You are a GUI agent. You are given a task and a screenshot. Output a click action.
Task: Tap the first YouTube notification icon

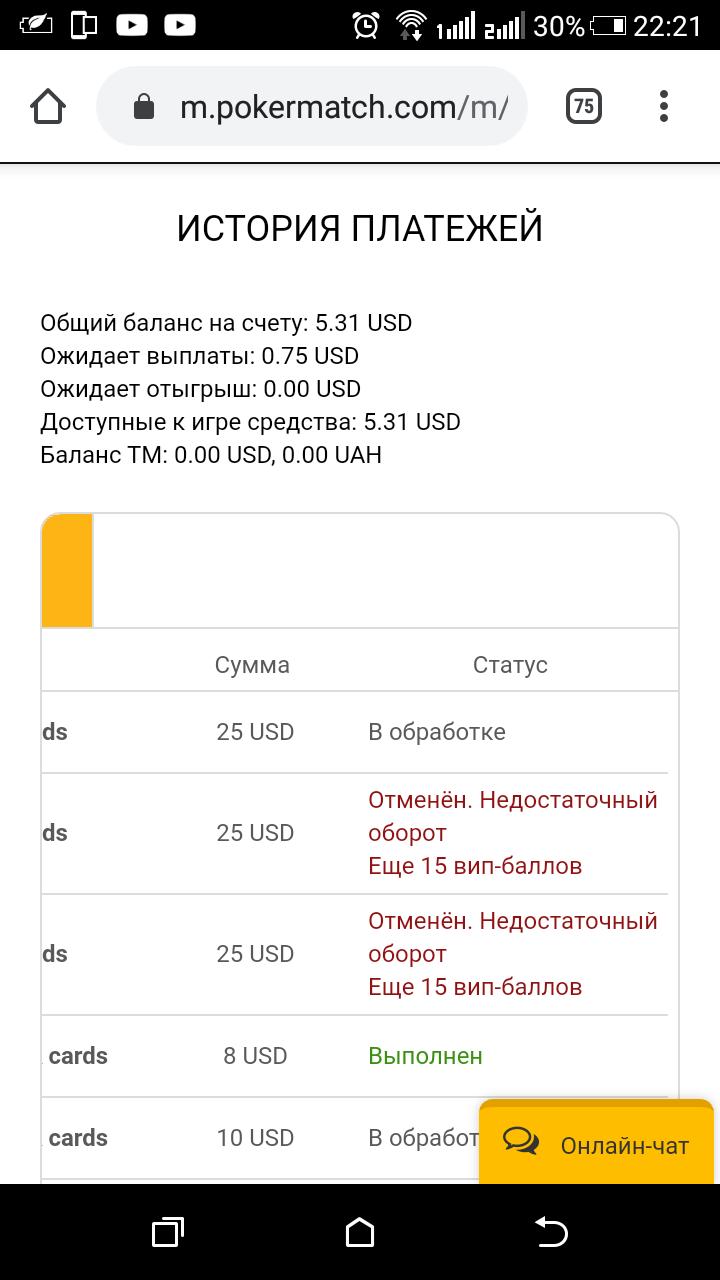pos(132,25)
